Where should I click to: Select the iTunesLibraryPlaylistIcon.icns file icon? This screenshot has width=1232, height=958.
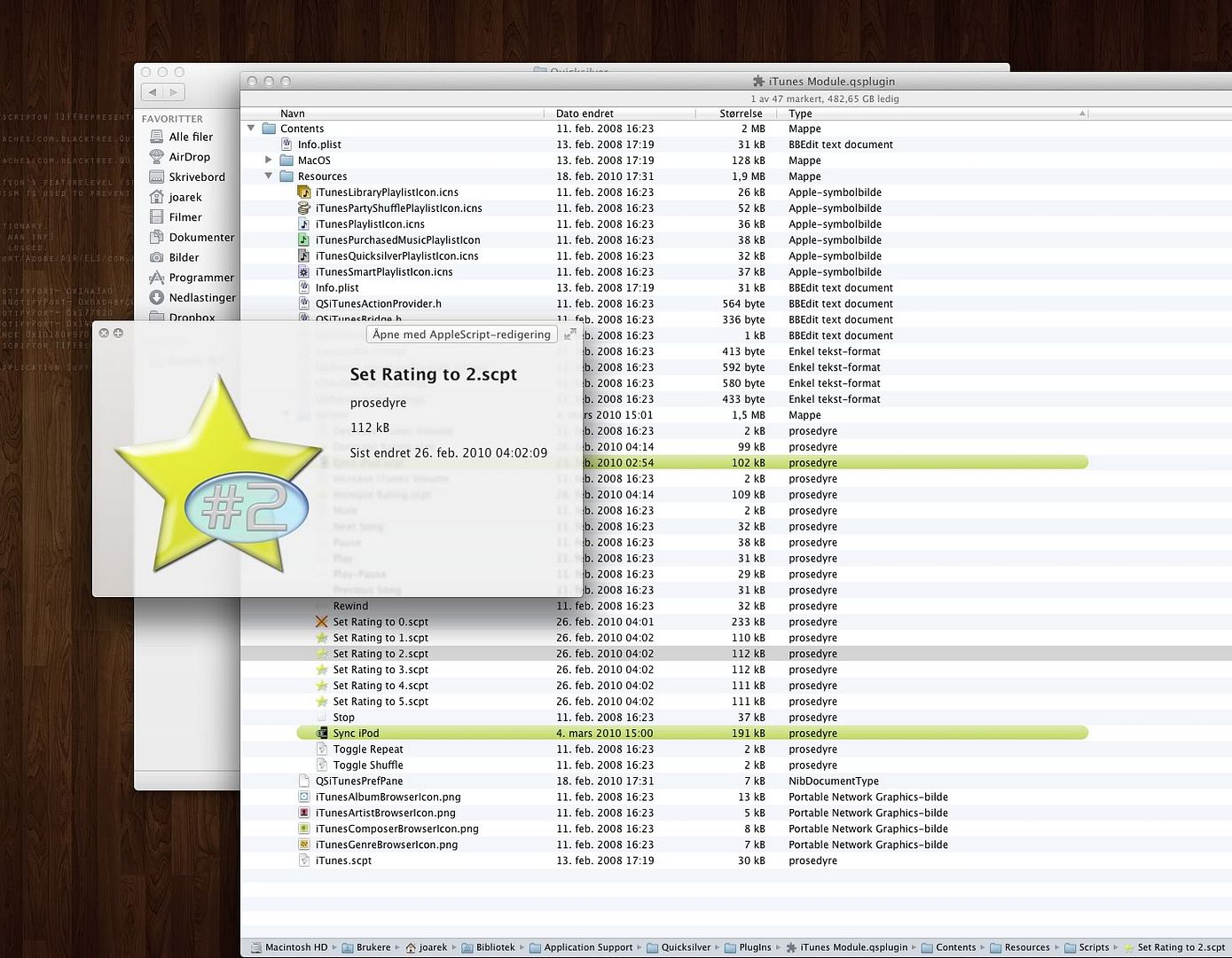(304, 192)
